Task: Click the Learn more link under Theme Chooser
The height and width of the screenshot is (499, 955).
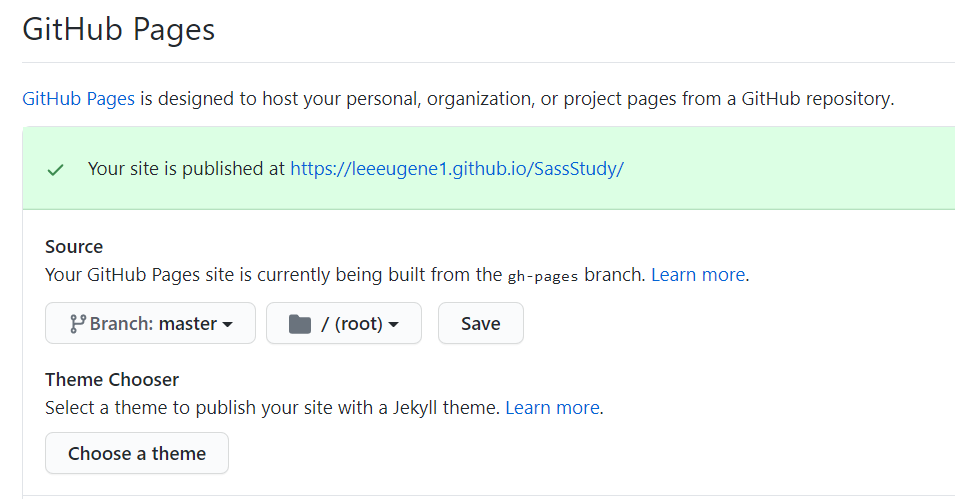Action: pyautogui.click(x=552, y=408)
